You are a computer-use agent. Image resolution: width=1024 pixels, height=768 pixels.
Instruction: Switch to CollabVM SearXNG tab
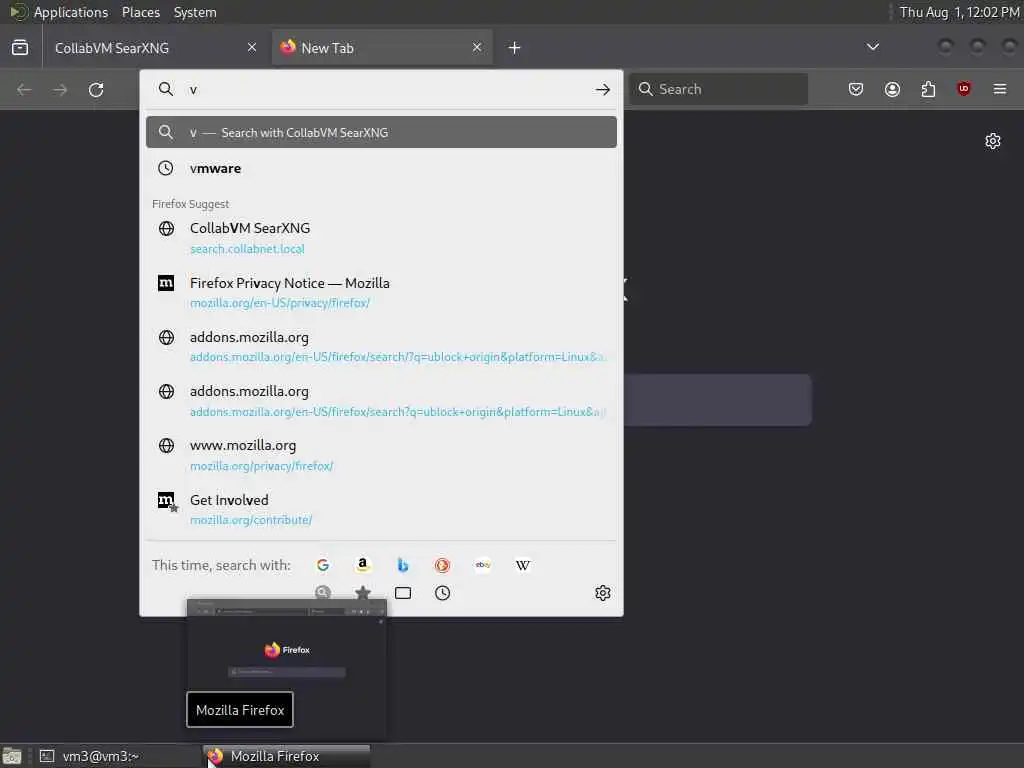(x=155, y=48)
